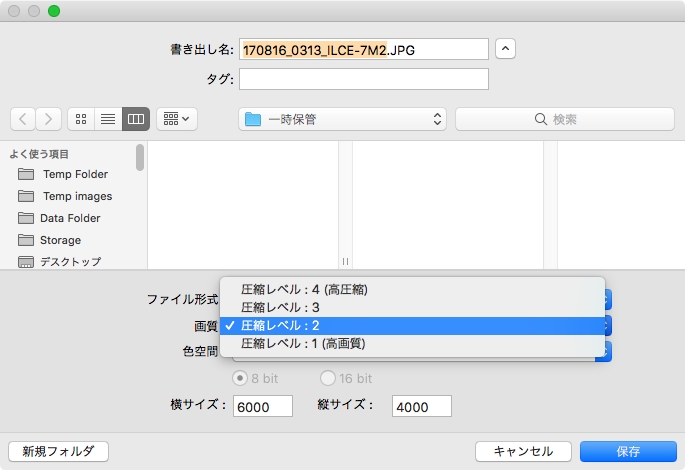
Task: Click the green zoom window button
Action: click(54, 11)
